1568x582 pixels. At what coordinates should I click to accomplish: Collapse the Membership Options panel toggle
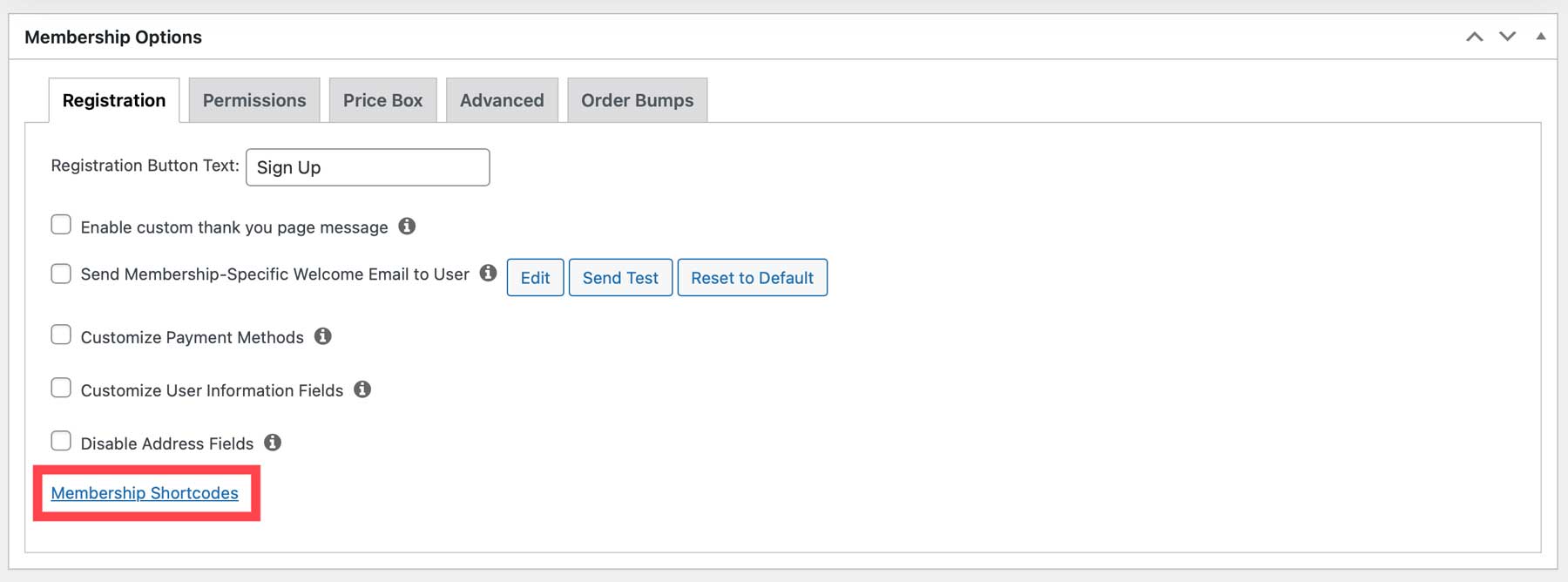coord(1541,37)
